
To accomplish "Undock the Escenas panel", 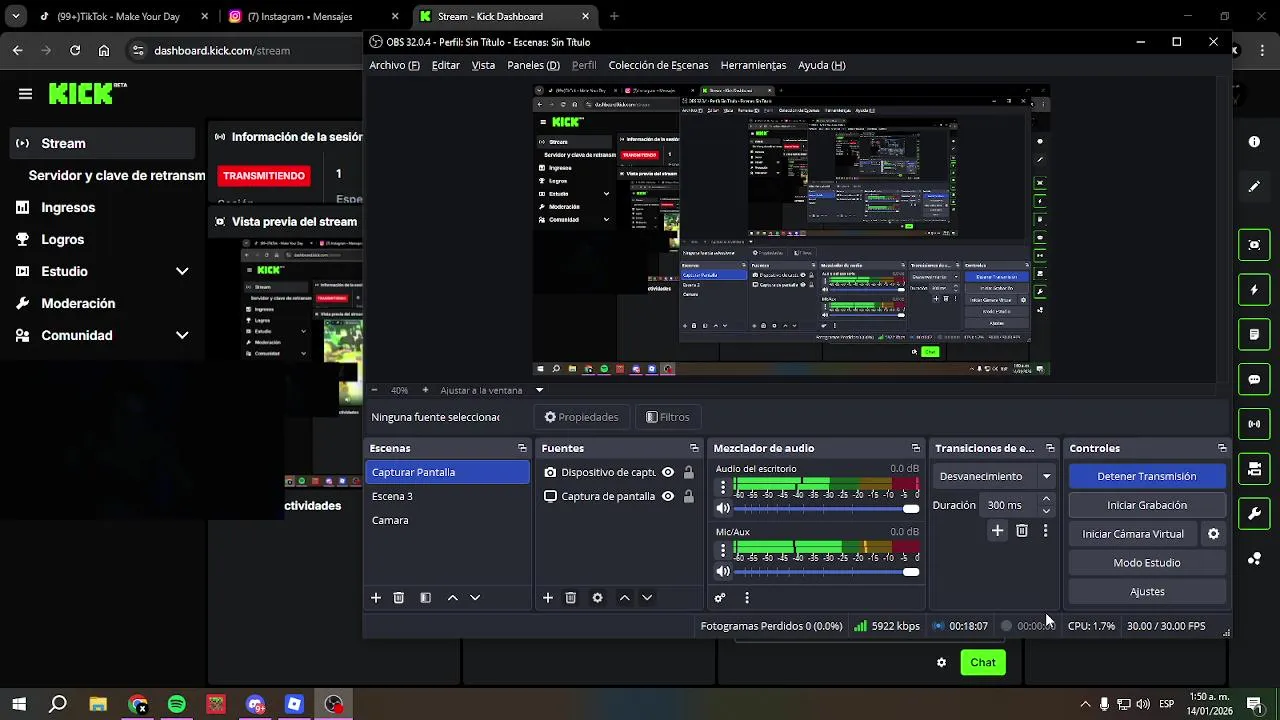I will [522, 448].
